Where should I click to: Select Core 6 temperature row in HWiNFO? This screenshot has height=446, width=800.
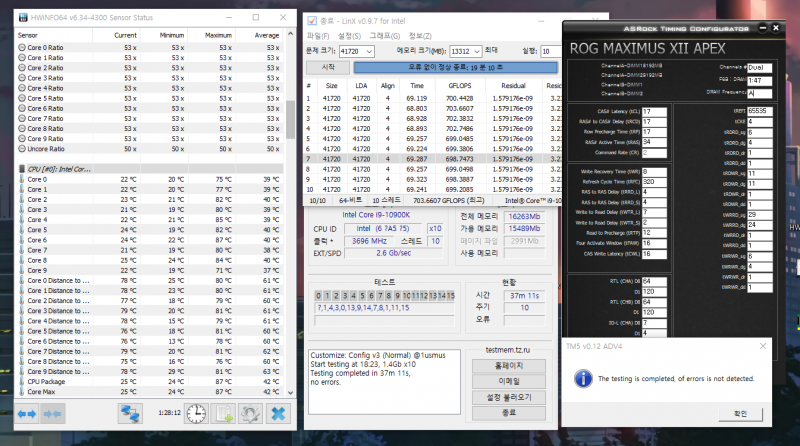pos(150,240)
